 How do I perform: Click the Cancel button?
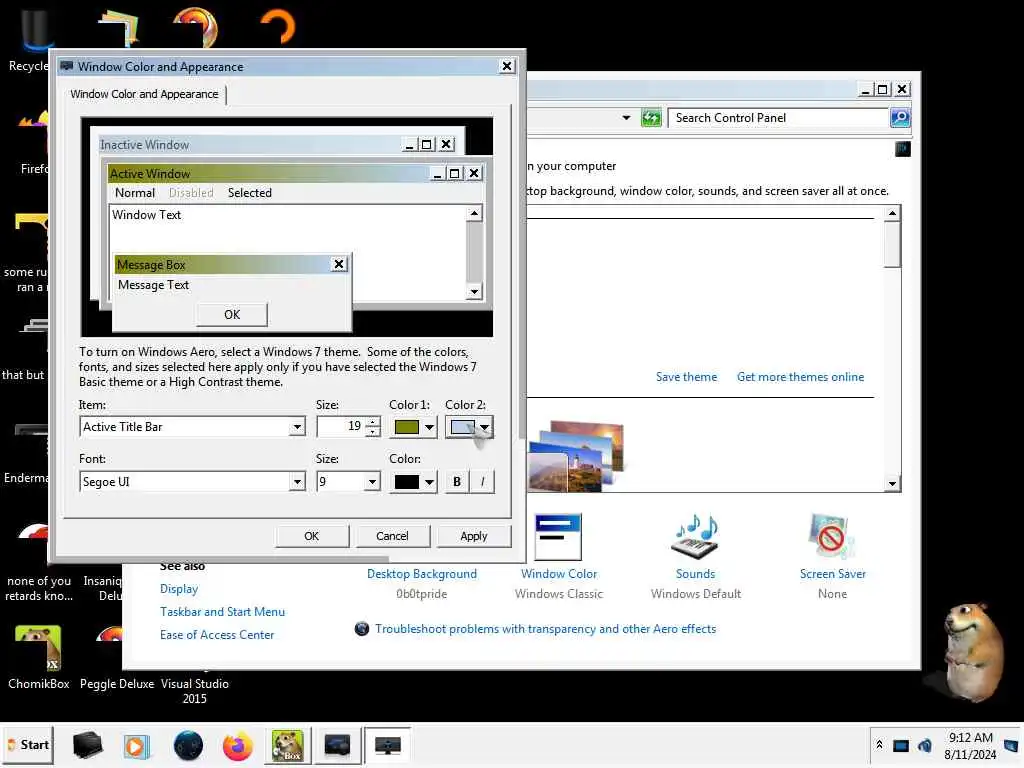[392, 536]
